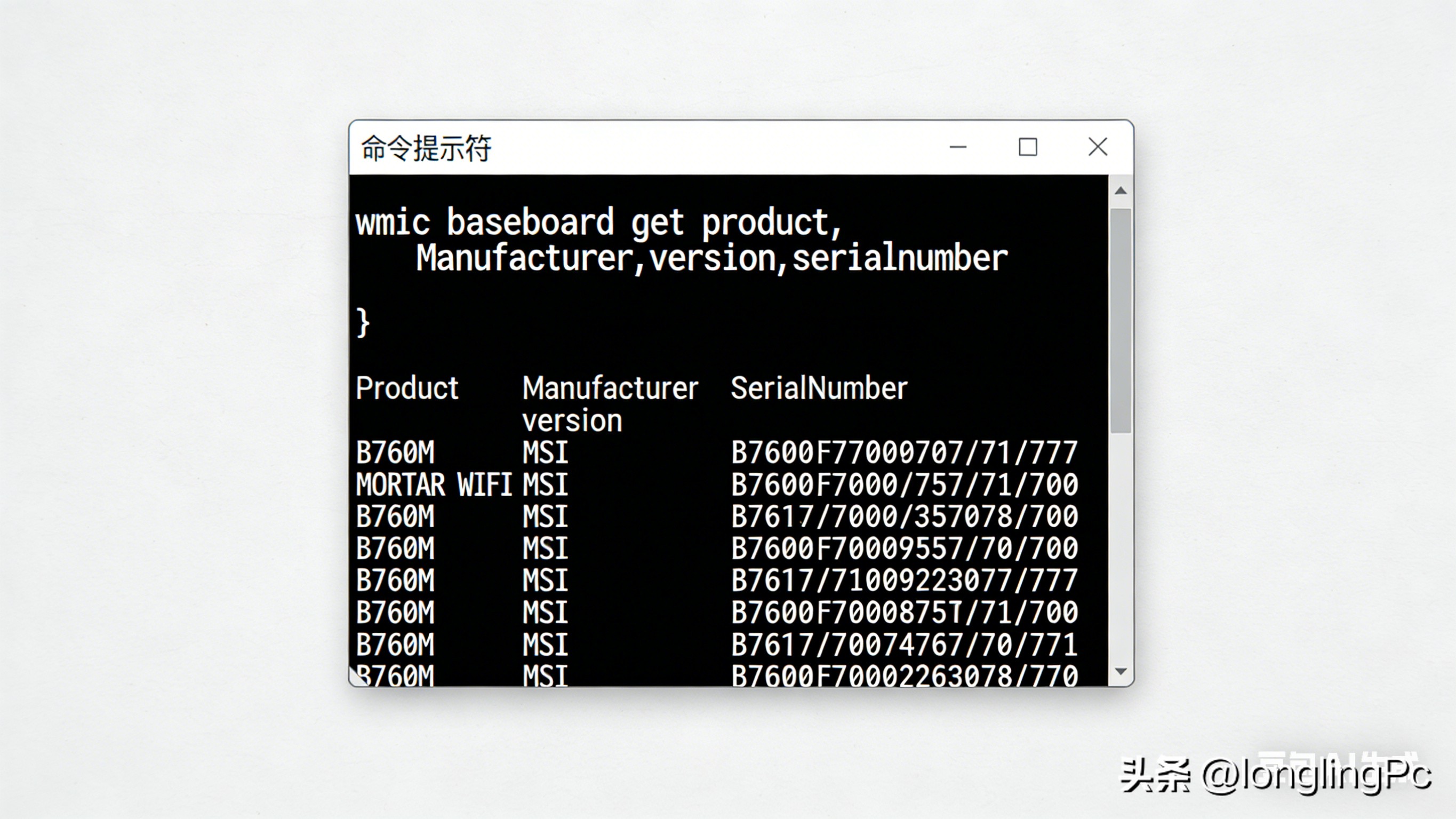Image resolution: width=1456 pixels, height=819 pixels.
Task: Click the 命令提示符 title bar text
Action: pos(426,148)
